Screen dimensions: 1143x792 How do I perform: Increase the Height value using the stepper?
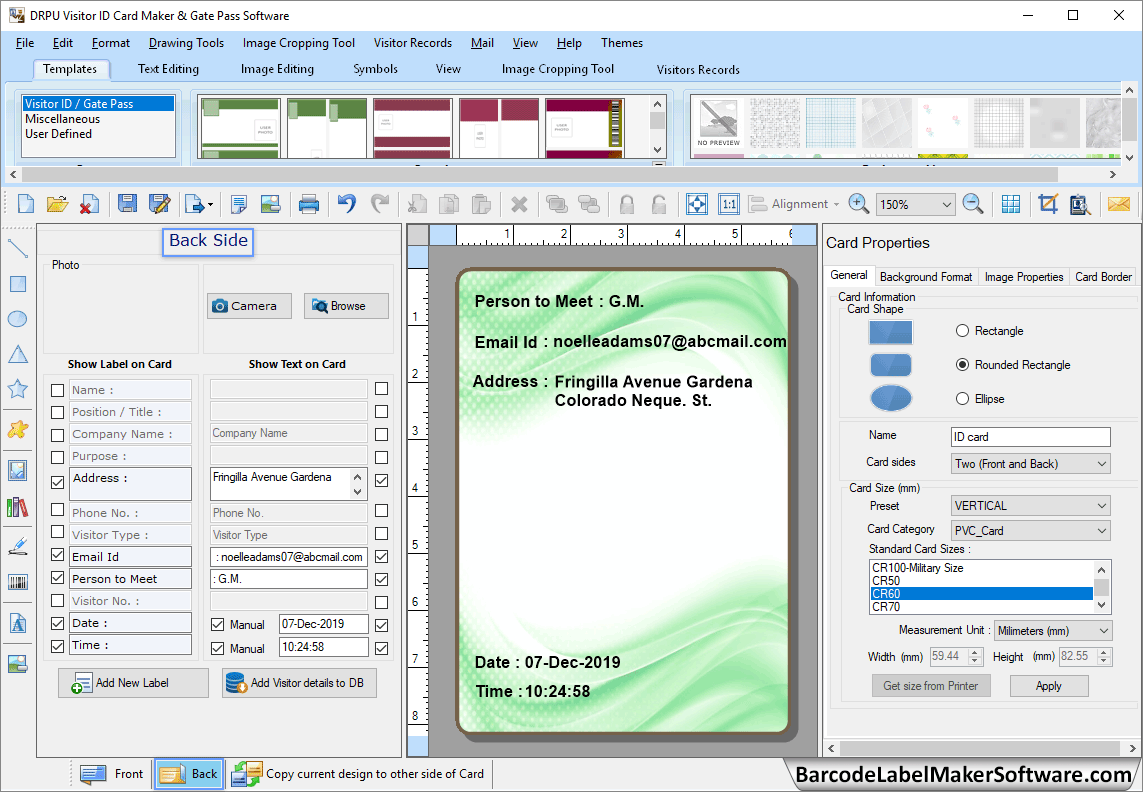coord(1104,652)
